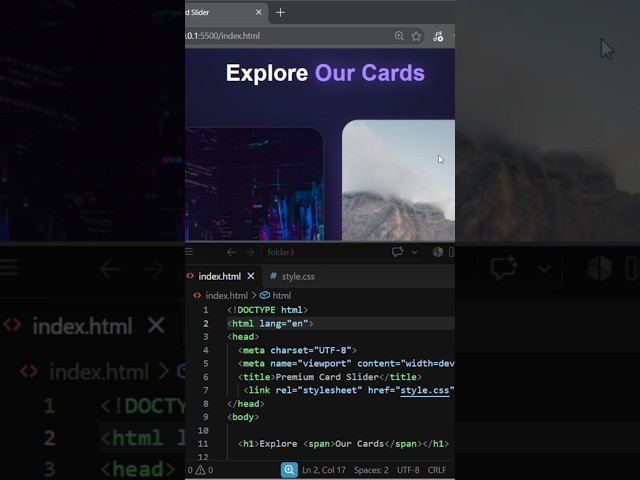Image resolution: width=640 pixels, height=480 pixels.
Task: Open the browser media control icon
Action: [x=438, y=36]
